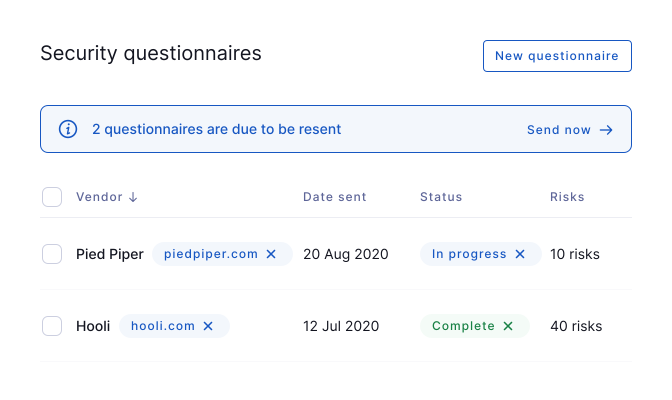Click the info icon in the banner

click(68, 129)
